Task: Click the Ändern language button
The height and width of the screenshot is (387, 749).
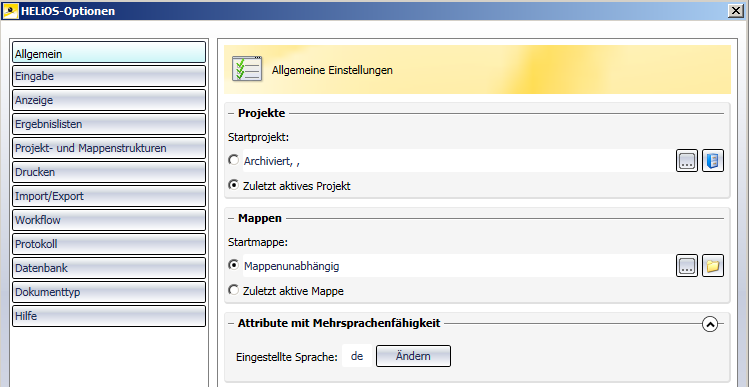Action: 413,356
